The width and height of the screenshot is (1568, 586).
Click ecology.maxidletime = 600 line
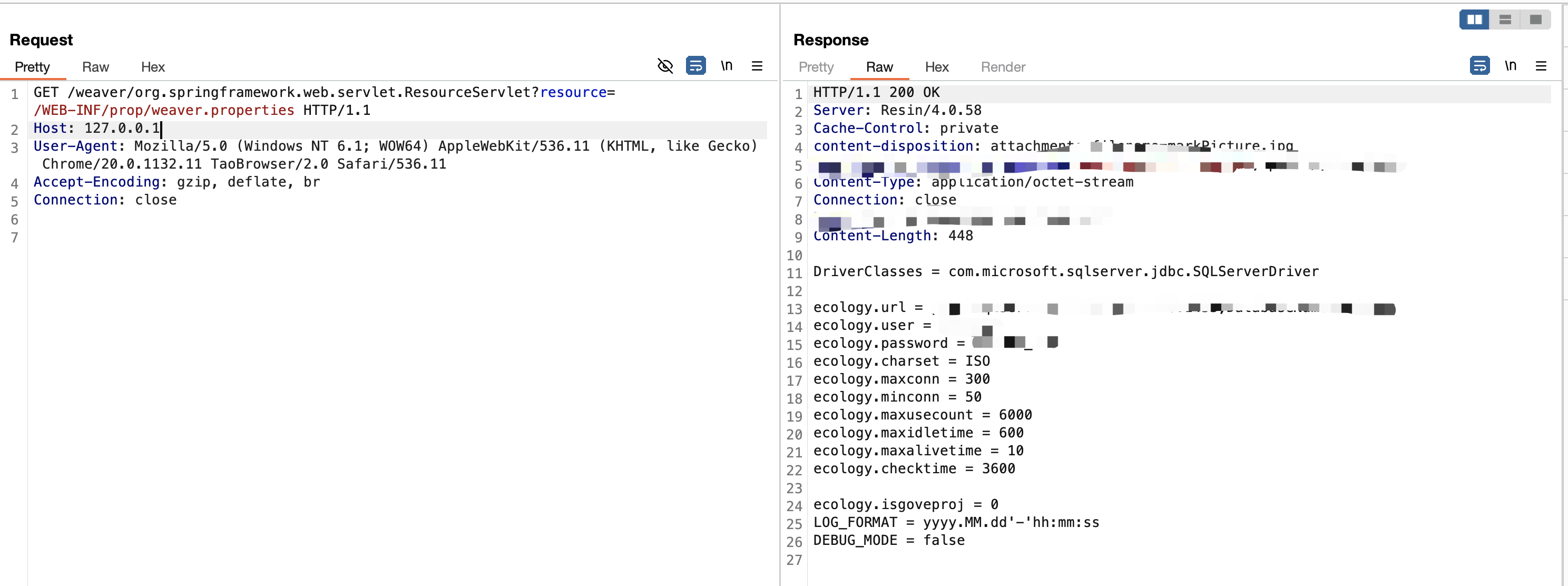[918, 433]
